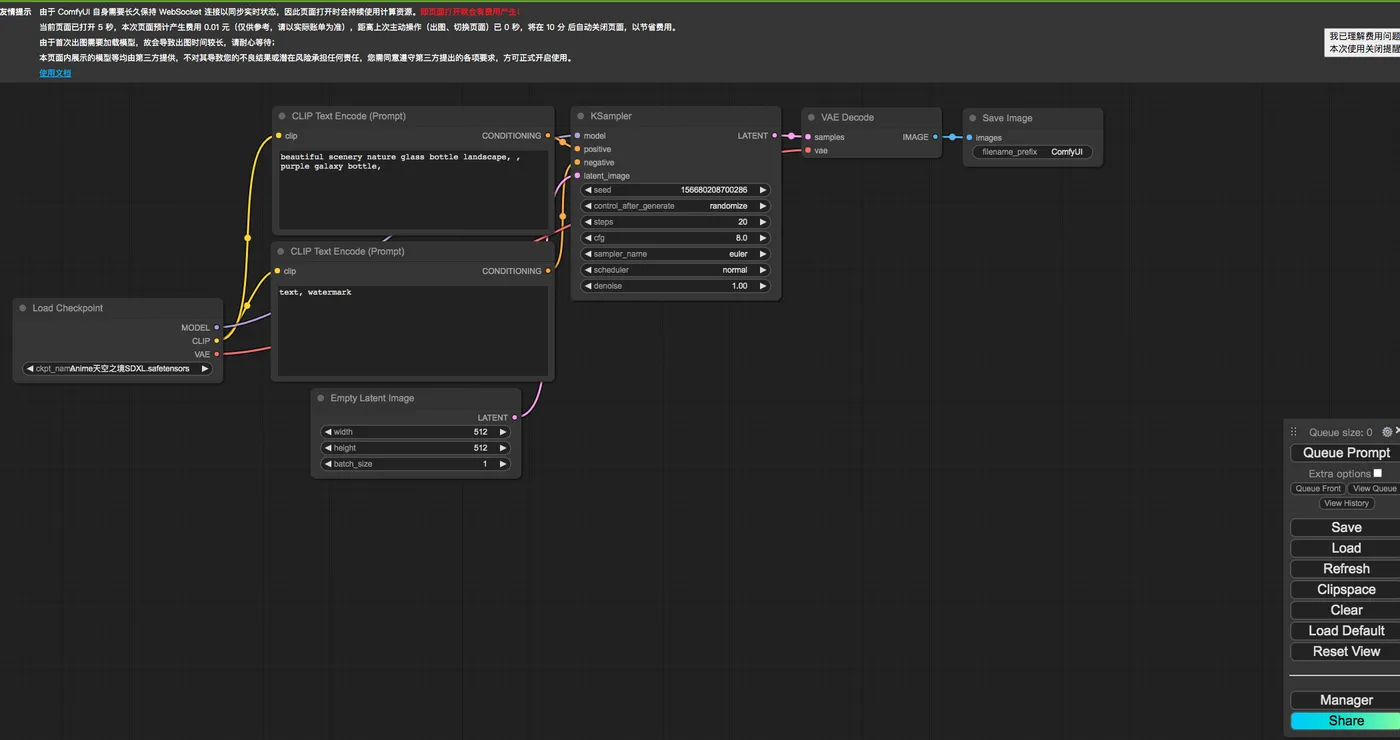
Task: Click the Queue Prompt button
Action: pyautogui.click(x=1346, y=453)
